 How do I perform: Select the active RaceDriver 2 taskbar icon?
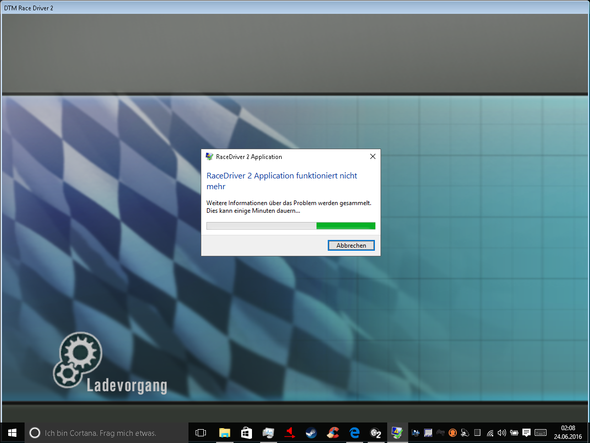[397, 433]
